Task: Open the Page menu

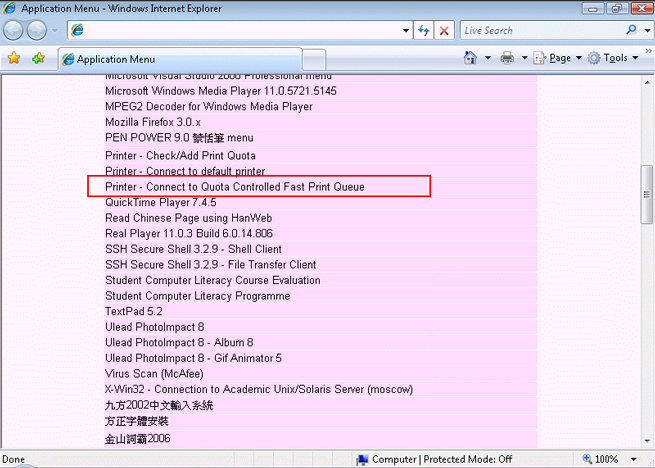Action: (558, 58)
